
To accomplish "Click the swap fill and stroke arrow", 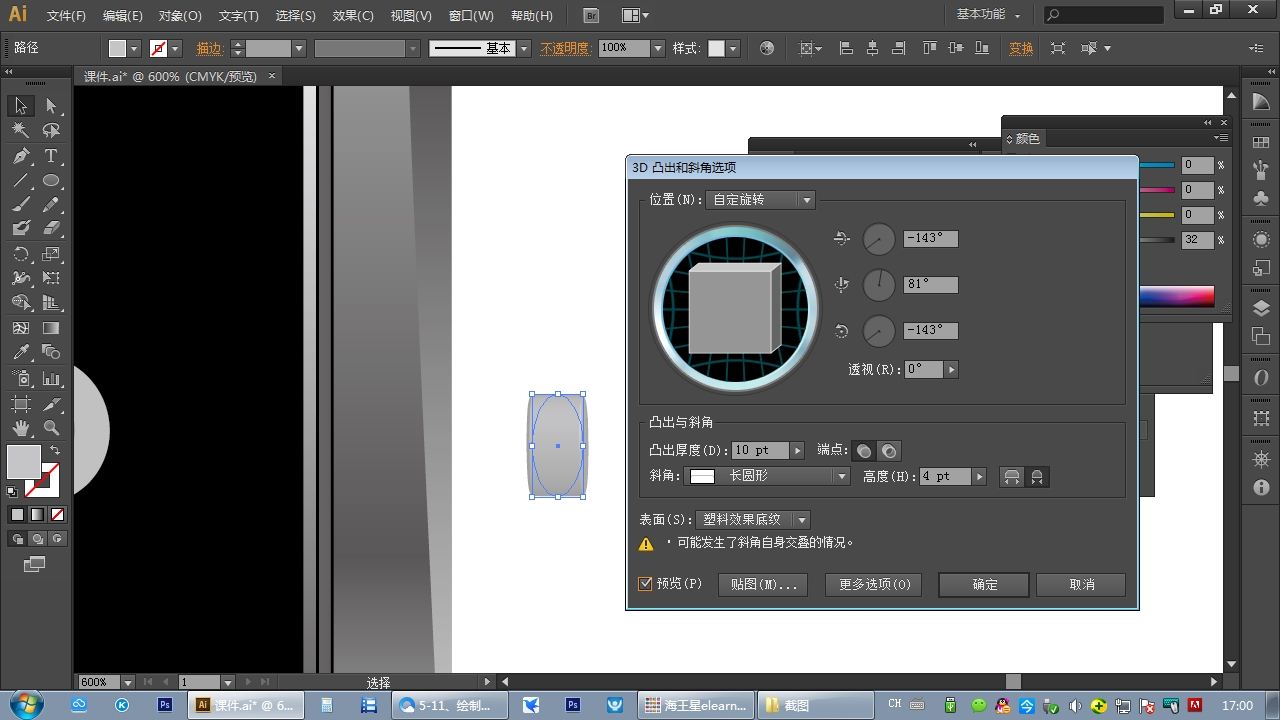I will (56, 451).
